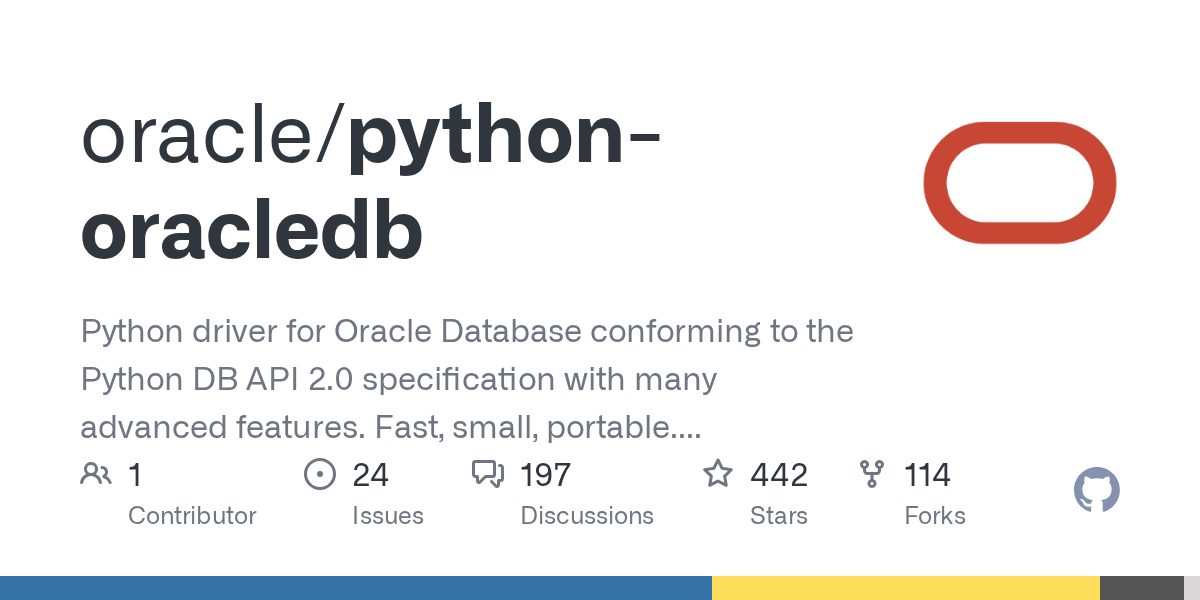
Task: Click the oracle/ owner name
Action: click(213, 137)
